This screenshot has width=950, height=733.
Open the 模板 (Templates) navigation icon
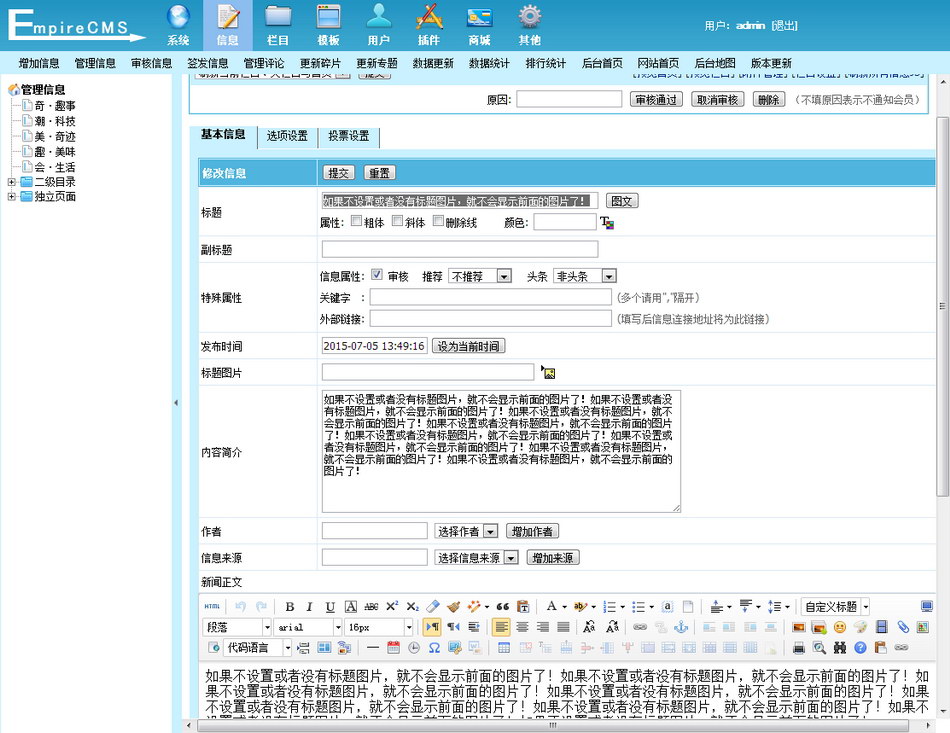[328, 25]
